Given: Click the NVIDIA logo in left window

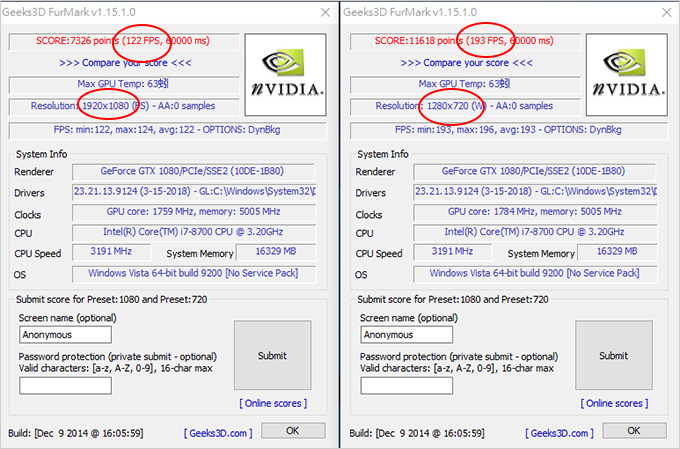Looking at the screenshot, I should [x=285, y=75].
